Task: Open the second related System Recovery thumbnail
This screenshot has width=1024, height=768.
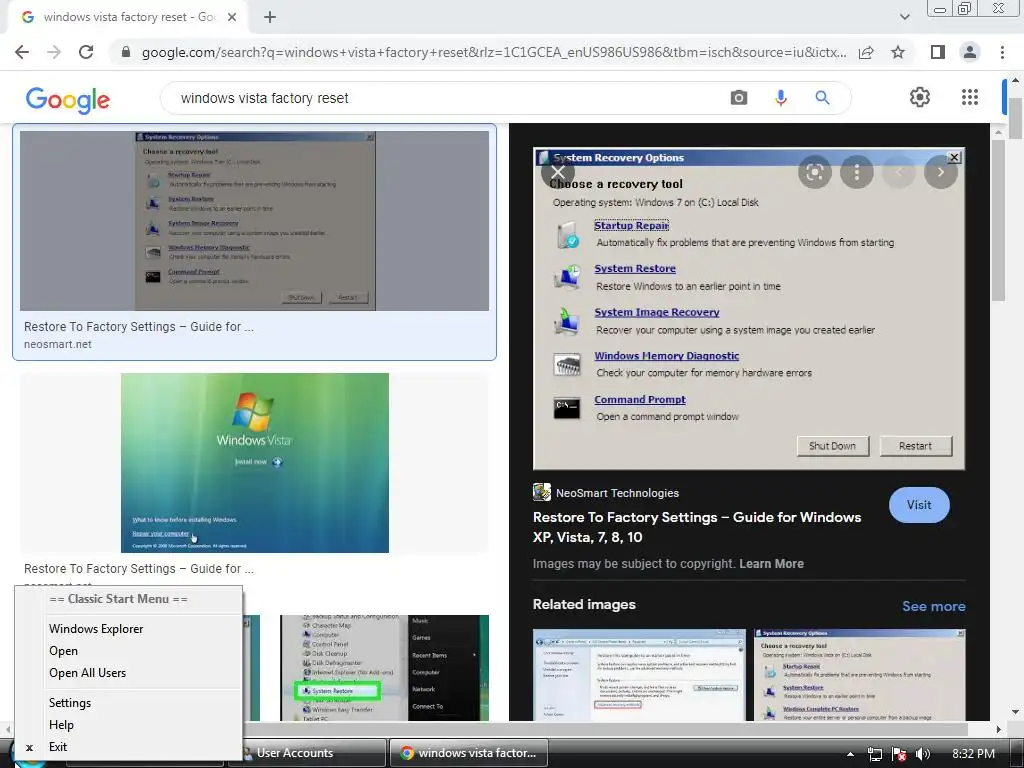Action: pos(859,675)
